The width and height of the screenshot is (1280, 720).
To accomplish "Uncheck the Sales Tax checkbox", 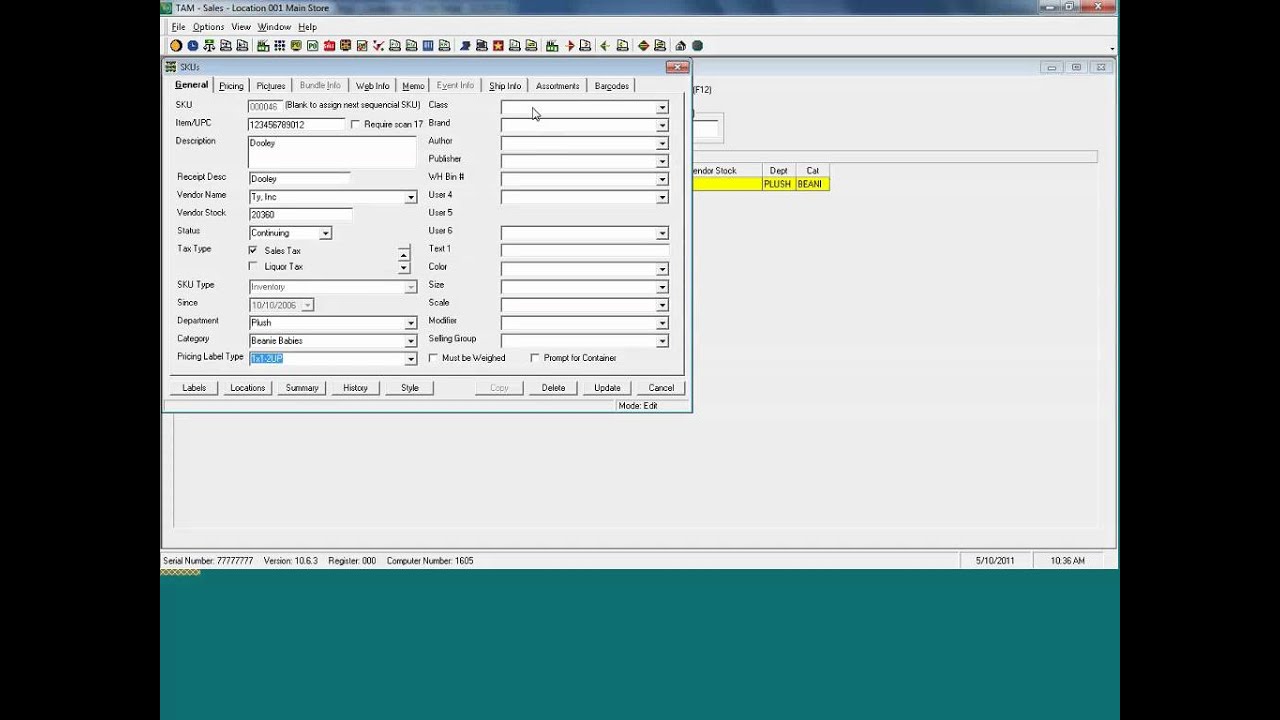I will (253, 250).
